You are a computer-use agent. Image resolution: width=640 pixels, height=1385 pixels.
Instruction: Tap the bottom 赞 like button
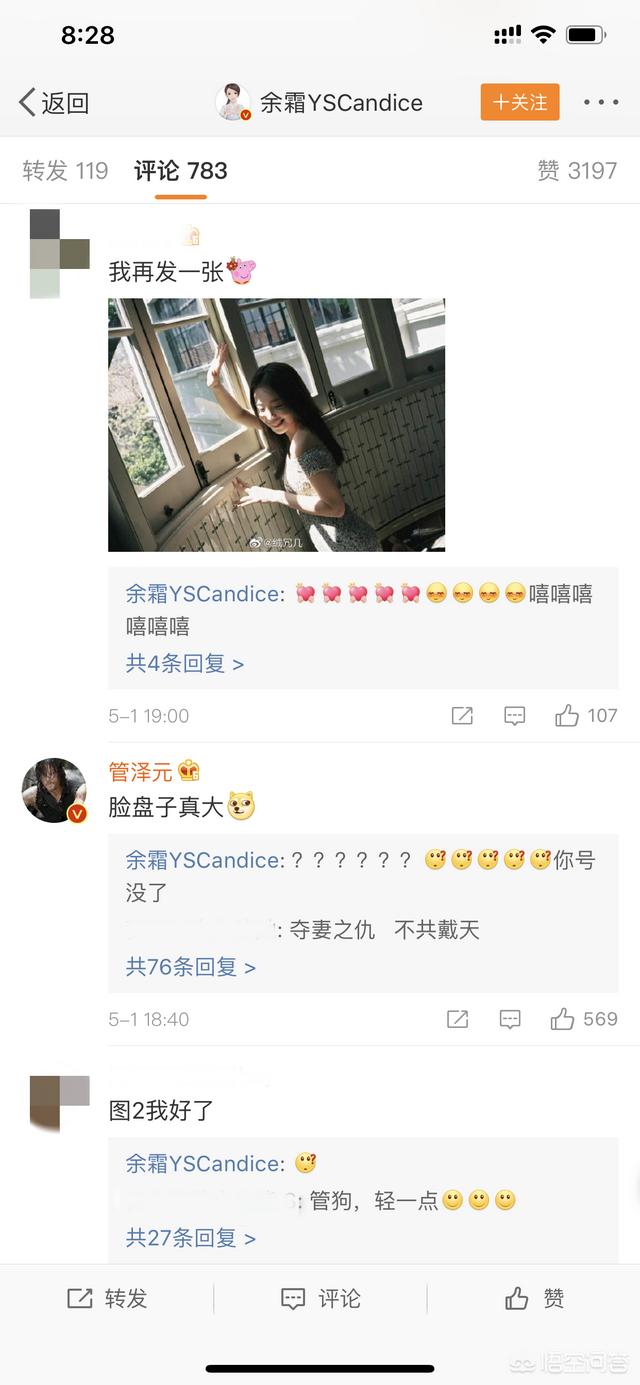[x=534, y=1298]
